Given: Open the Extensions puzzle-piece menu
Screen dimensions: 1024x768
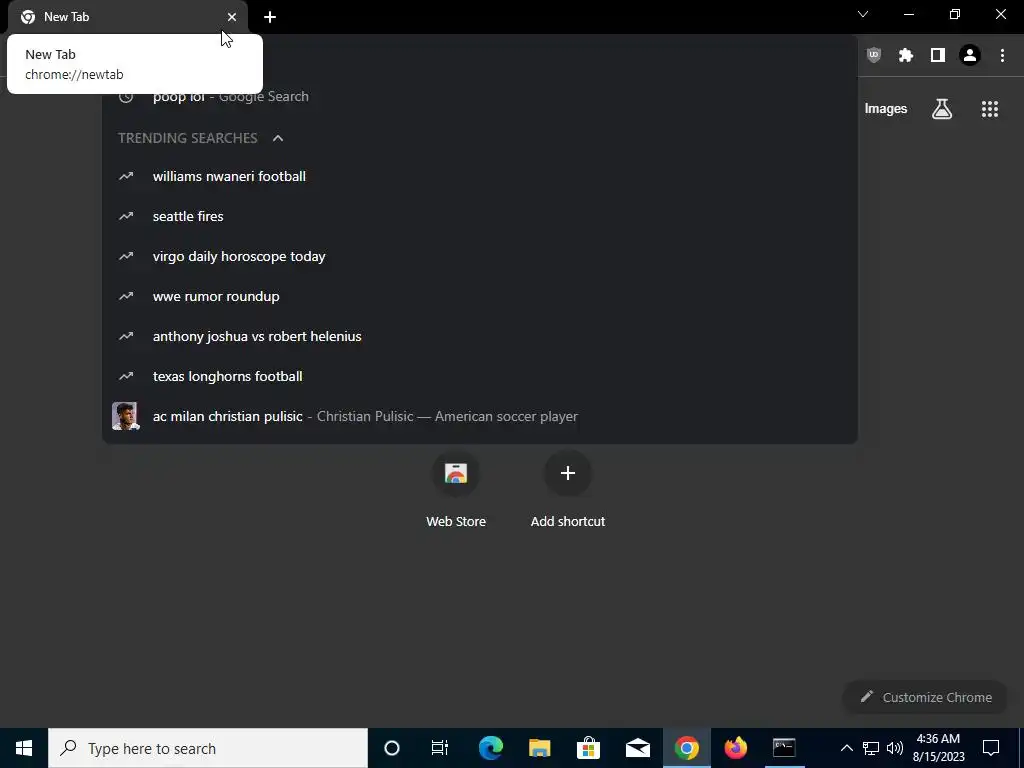Looking at the screenshot, I should pos(905,56).
